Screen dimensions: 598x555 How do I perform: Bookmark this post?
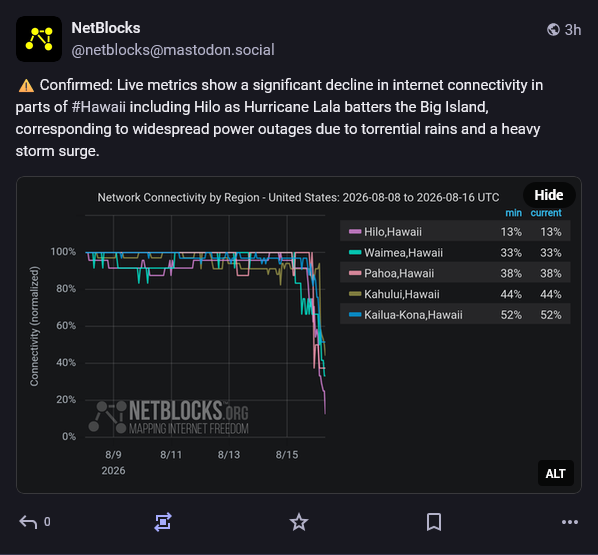pos(434,522)
